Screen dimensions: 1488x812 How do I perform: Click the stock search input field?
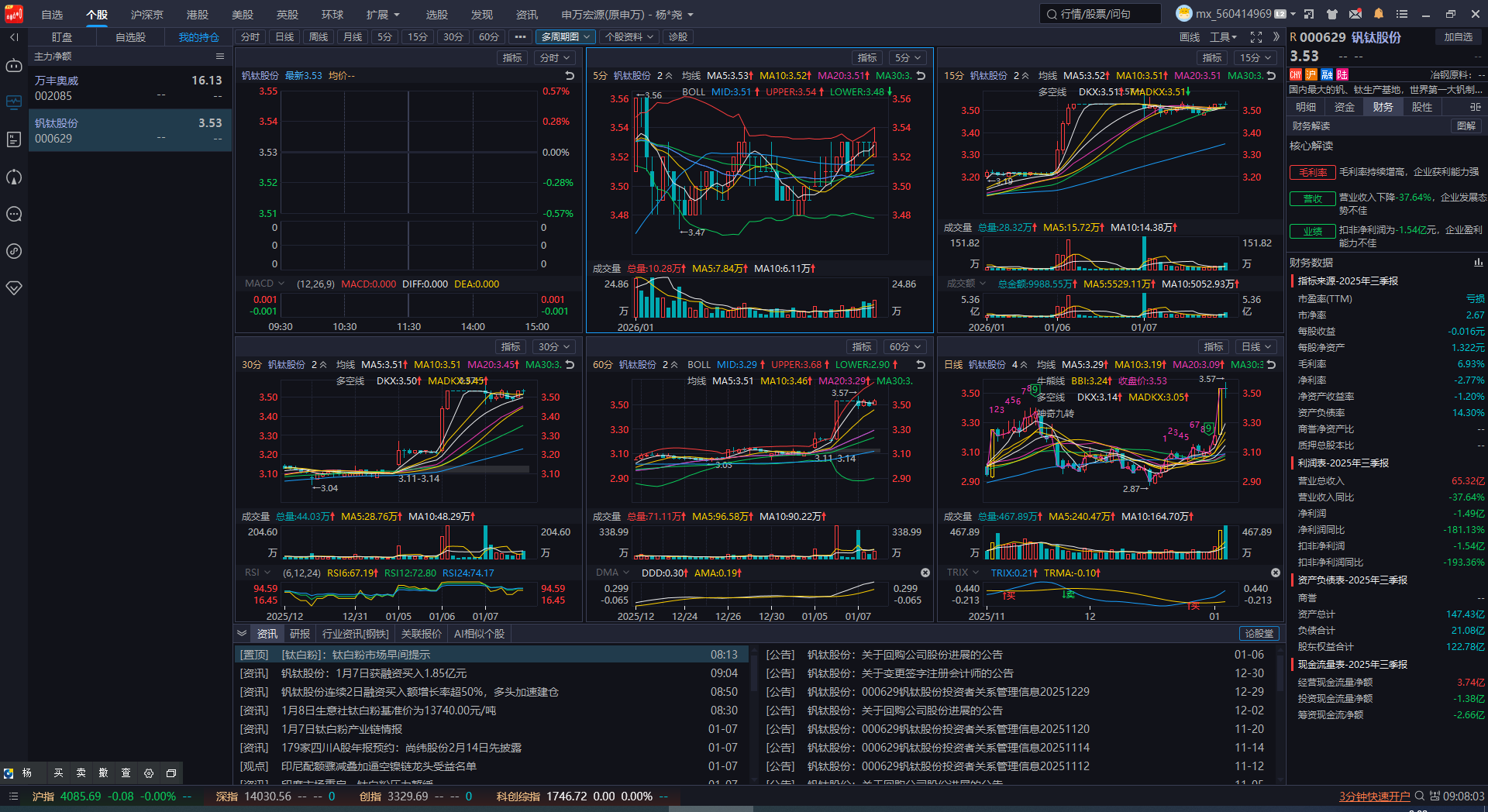click(1100, 14)
